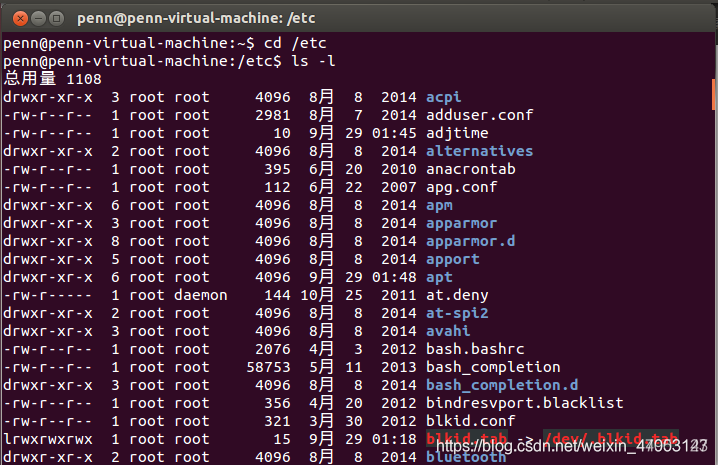
Task: Click the 'cd /etc' command text
Action: [x=295, y=43]
